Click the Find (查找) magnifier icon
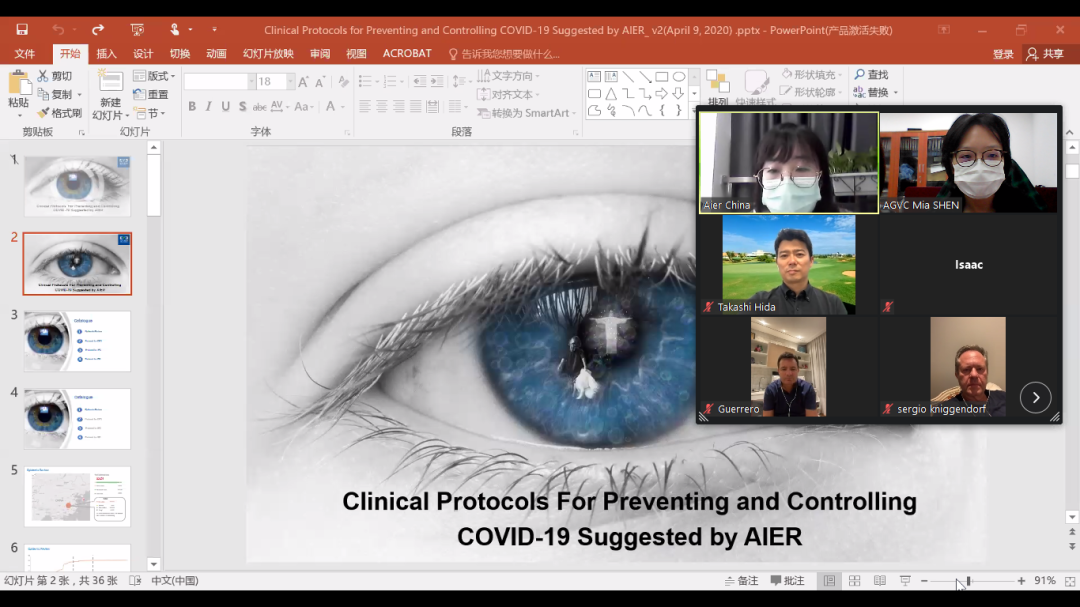The height and width of the screenshot is (607, 1080). pyautogui.click(x=860, y=75)
